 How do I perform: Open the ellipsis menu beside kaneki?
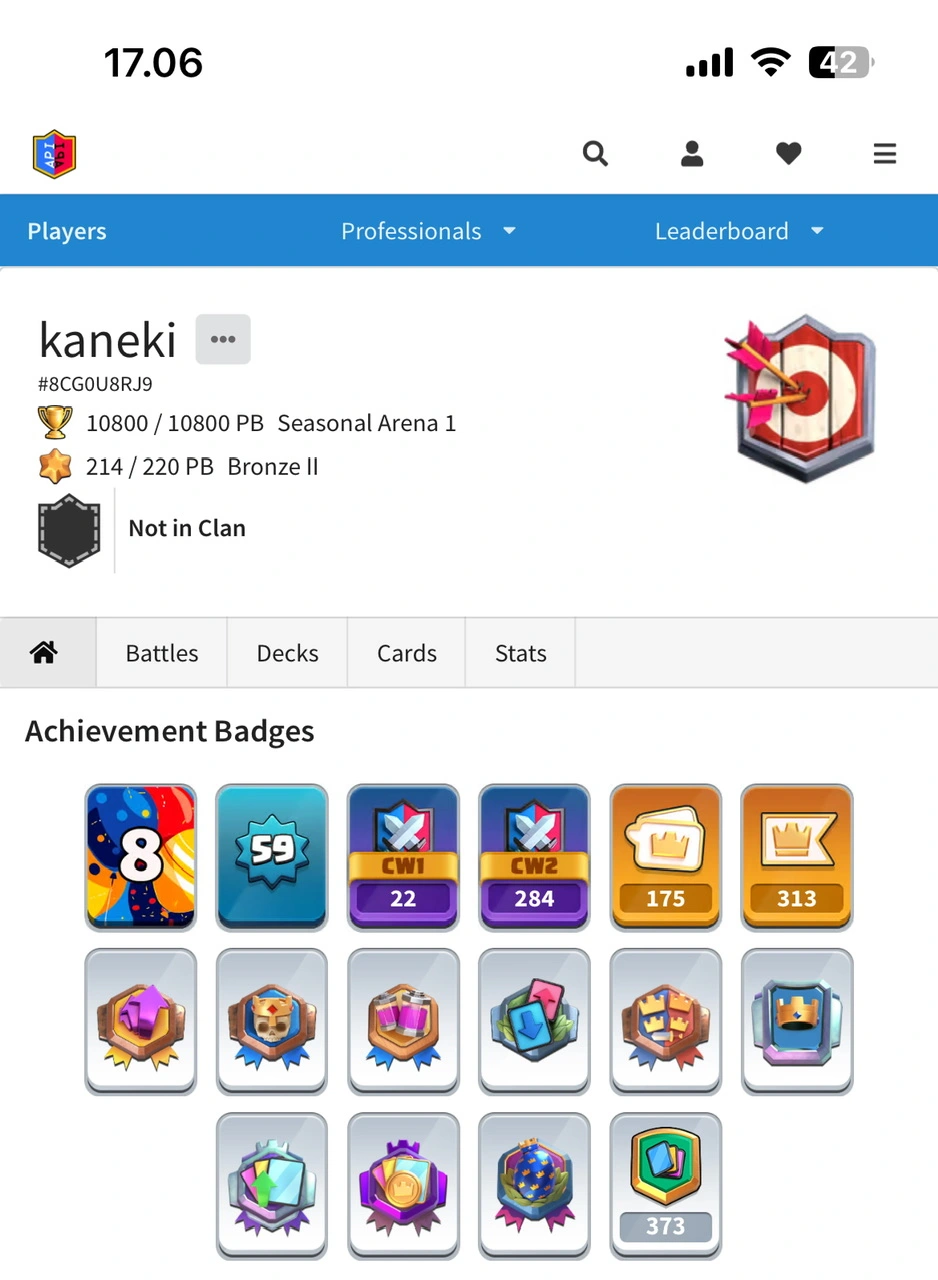[223, 339]
